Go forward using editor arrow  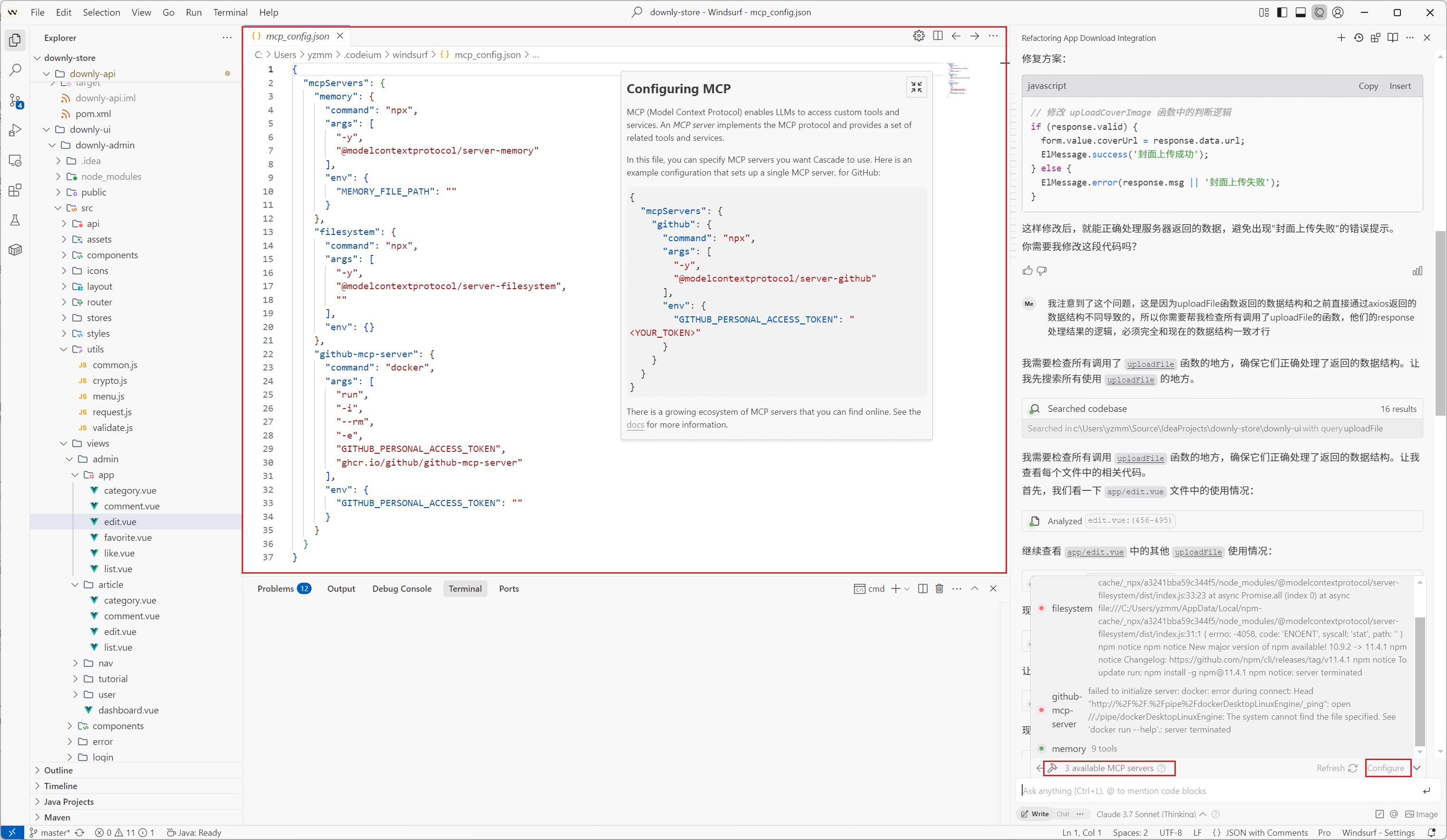[x=975, y=36]
